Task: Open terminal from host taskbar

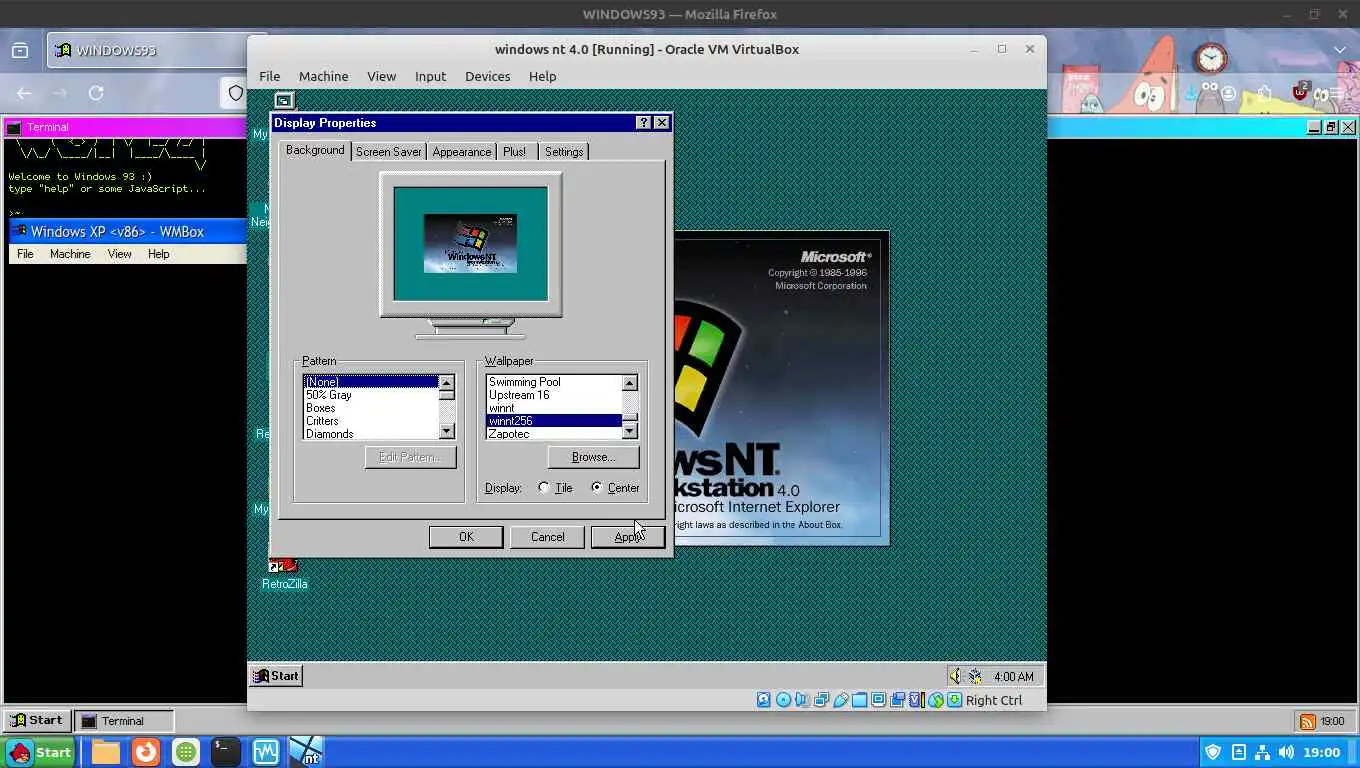Action: tap(226, 752)
